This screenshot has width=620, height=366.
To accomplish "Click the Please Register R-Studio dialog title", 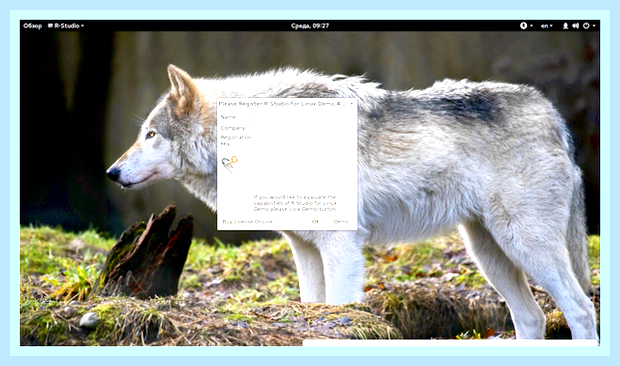I will pyautogui.click(x=282, y=104).
